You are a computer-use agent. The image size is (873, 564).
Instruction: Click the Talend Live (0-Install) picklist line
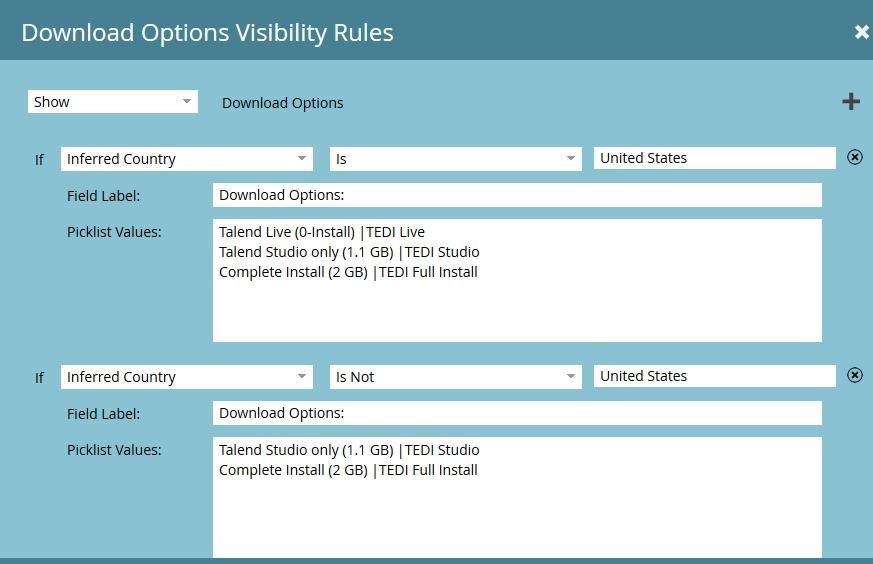point(322,232)
